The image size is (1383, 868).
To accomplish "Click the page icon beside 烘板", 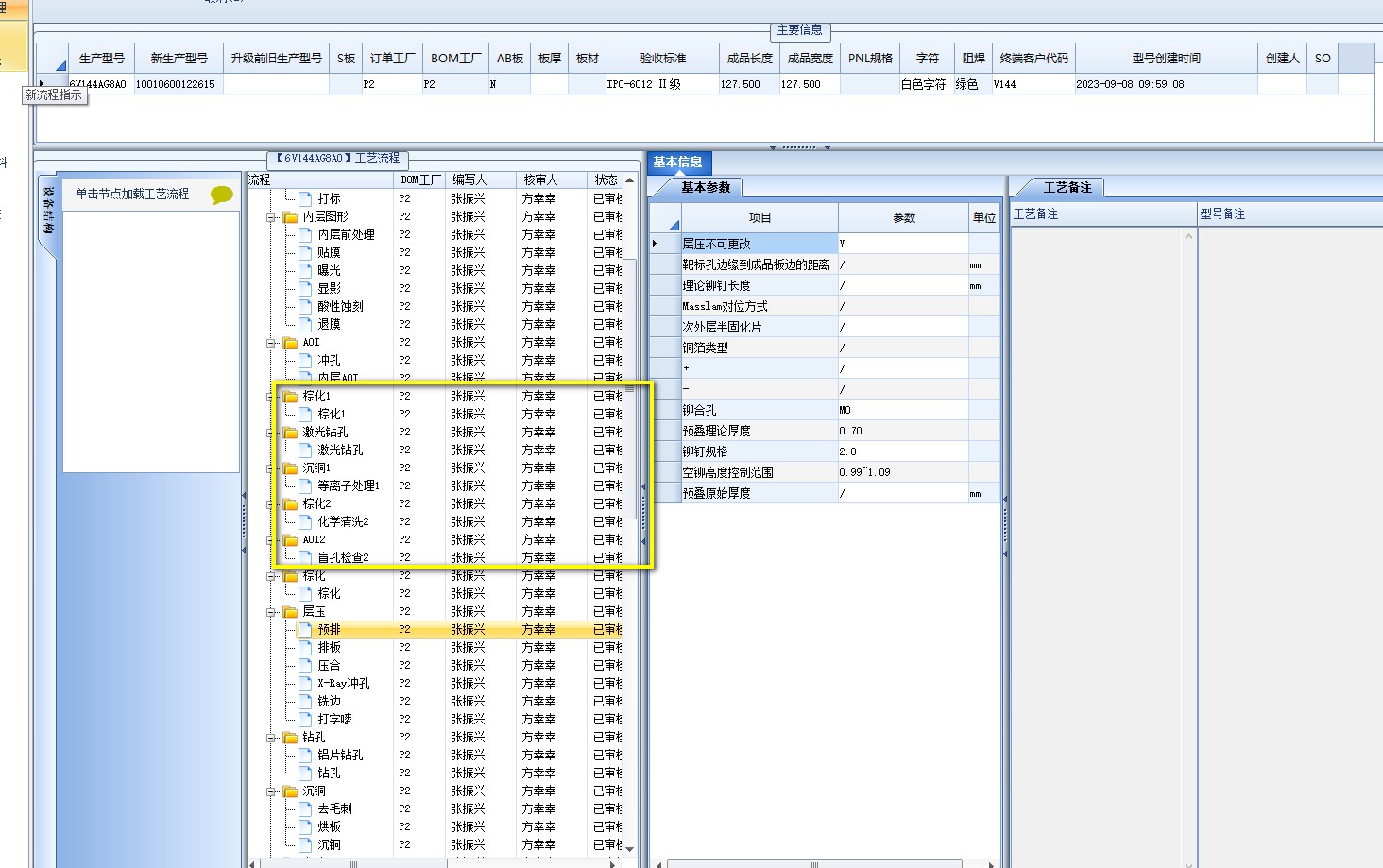I will coord(305,826).
